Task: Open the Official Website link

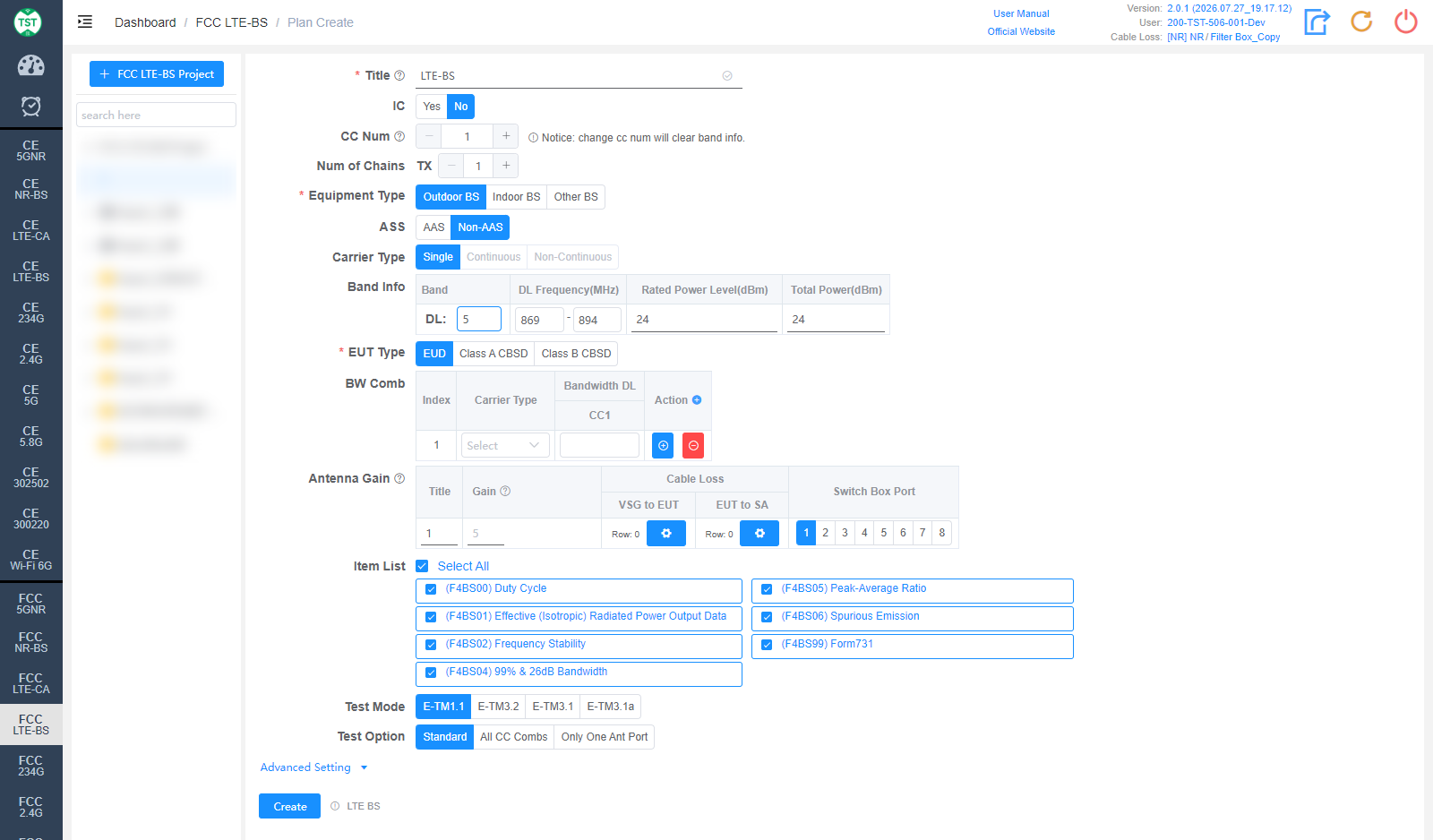Action: (1021, 31)
